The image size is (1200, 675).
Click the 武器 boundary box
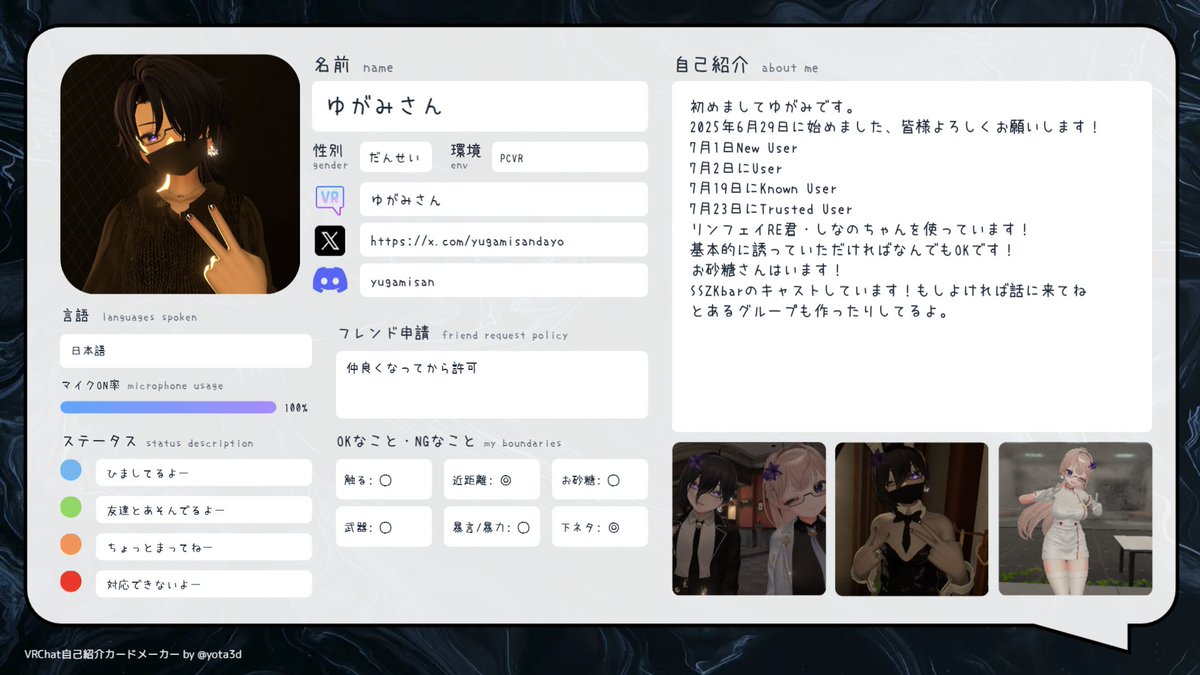pyautogui.click(x=384, y=526)
